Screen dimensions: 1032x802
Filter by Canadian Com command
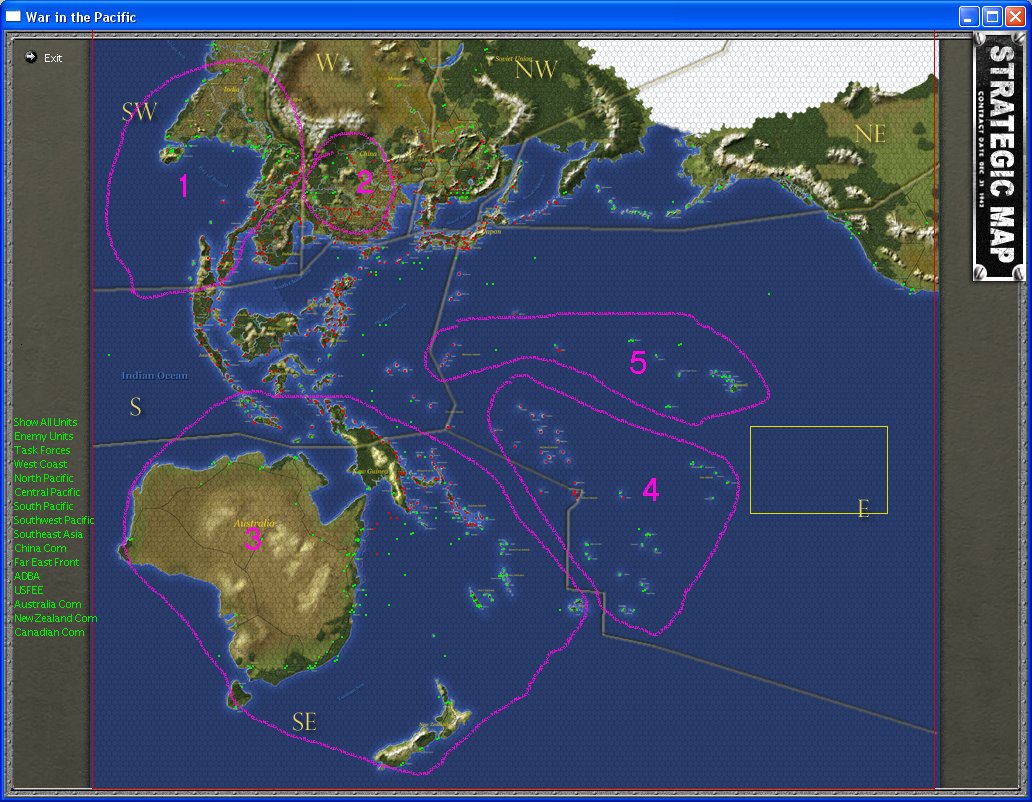(49, 632)
